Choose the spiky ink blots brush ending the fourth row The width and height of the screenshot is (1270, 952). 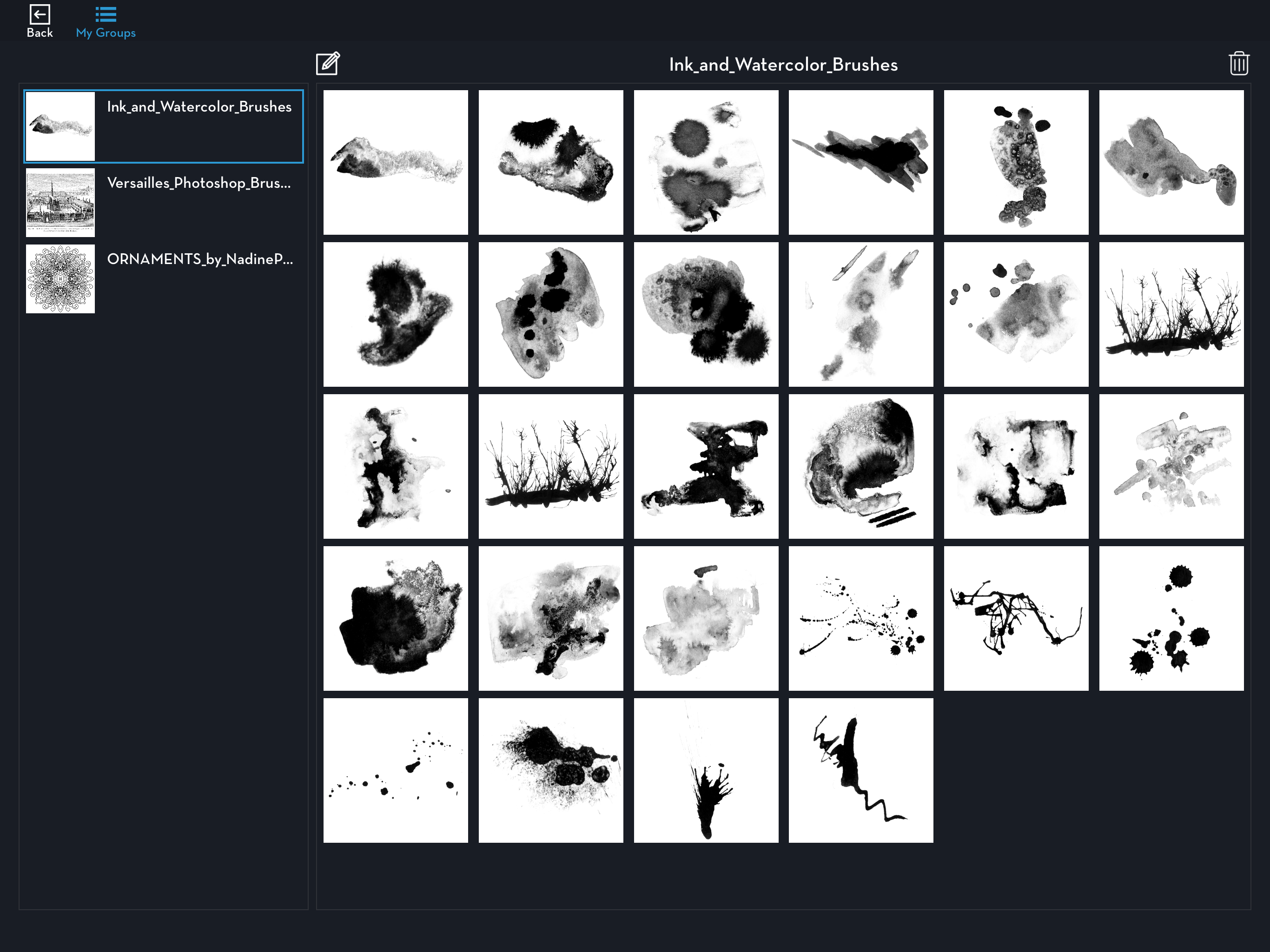1171,618
